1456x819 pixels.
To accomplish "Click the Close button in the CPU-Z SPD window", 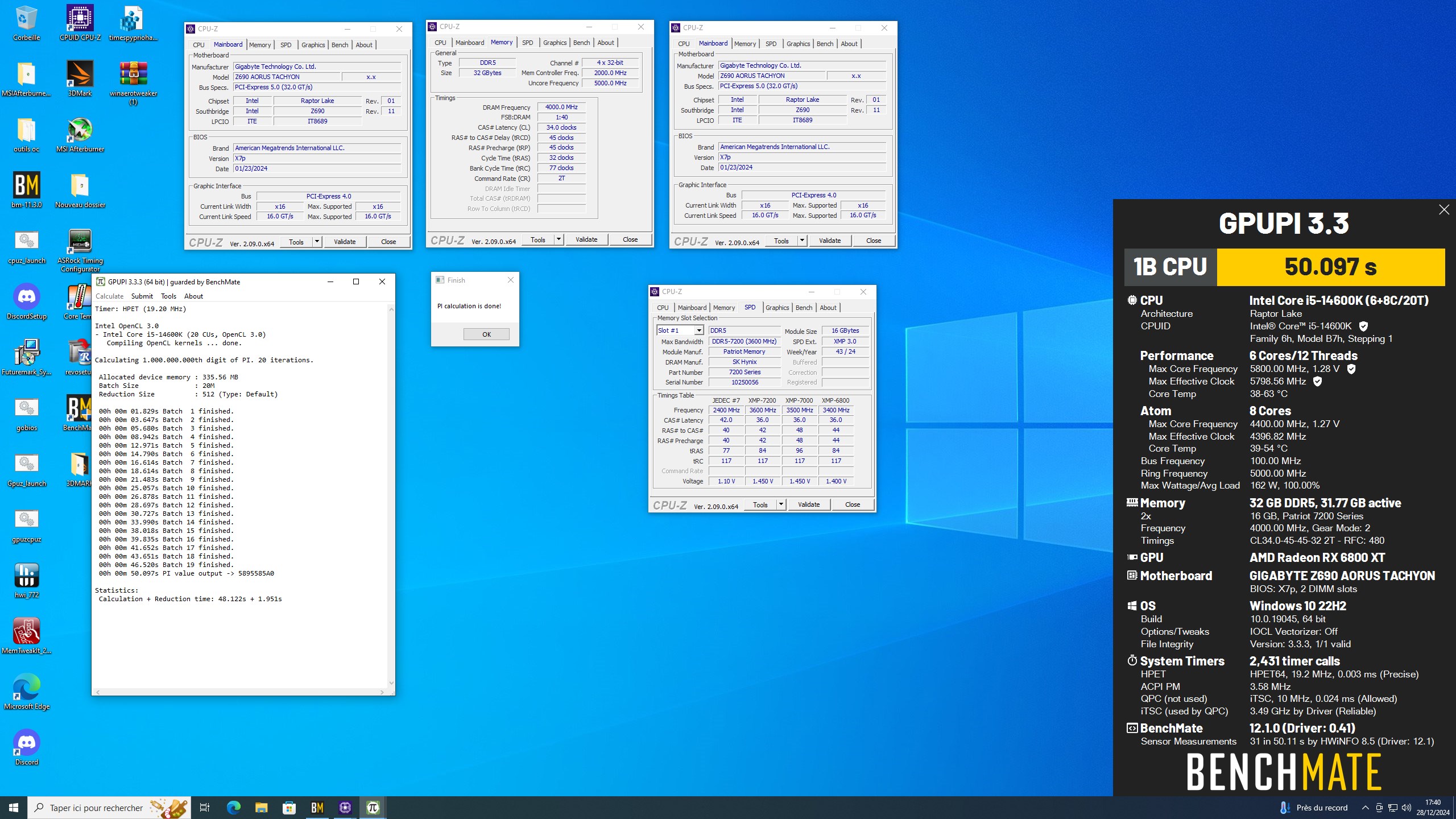I will (853, 504).
